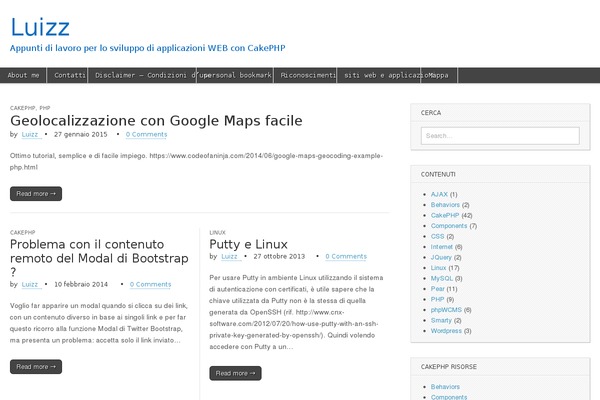
Task: Open the Behaviors category in Contenuti
Action: coord(445,205)
